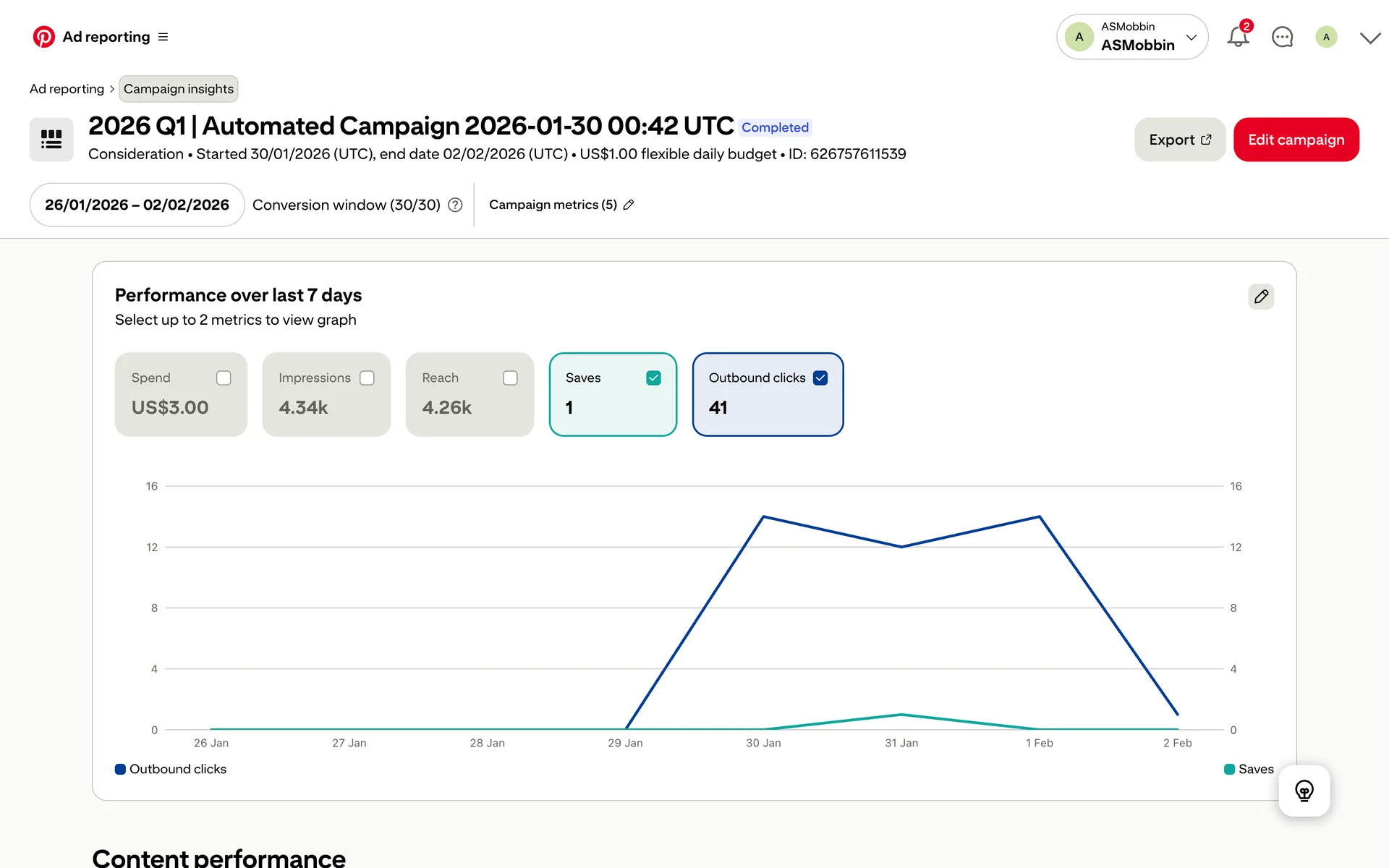Open the date range picker 26/01/2026 – 02/02/2026
The height and width of the screenshot is (868, 1389).
point(137,205)
